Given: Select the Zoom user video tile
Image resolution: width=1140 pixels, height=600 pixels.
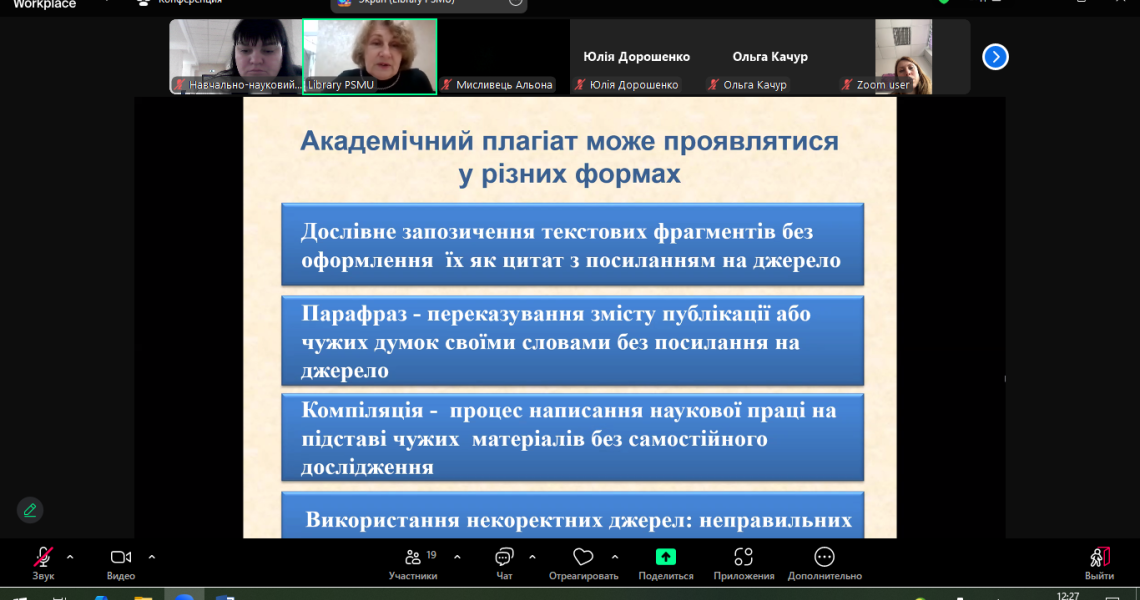Looking at the screenshot, I should 904,57.
